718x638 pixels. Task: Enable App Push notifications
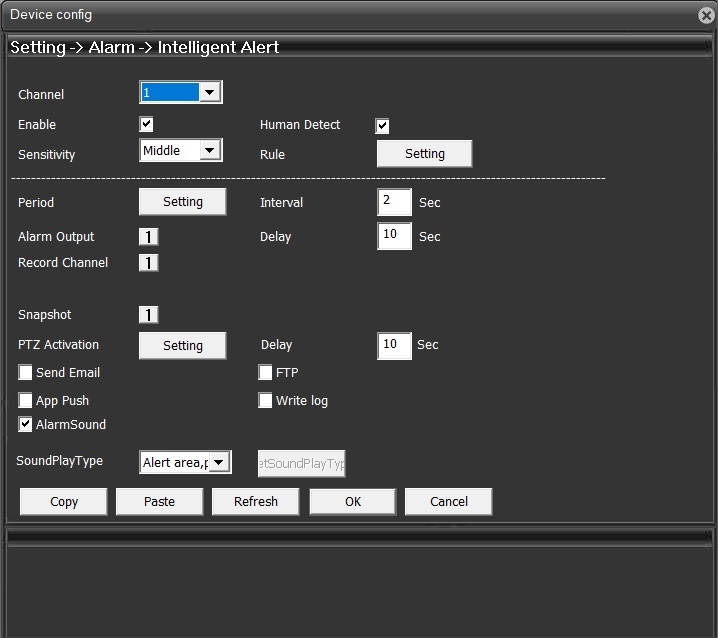pyautogui.click(x=26, y=401)
